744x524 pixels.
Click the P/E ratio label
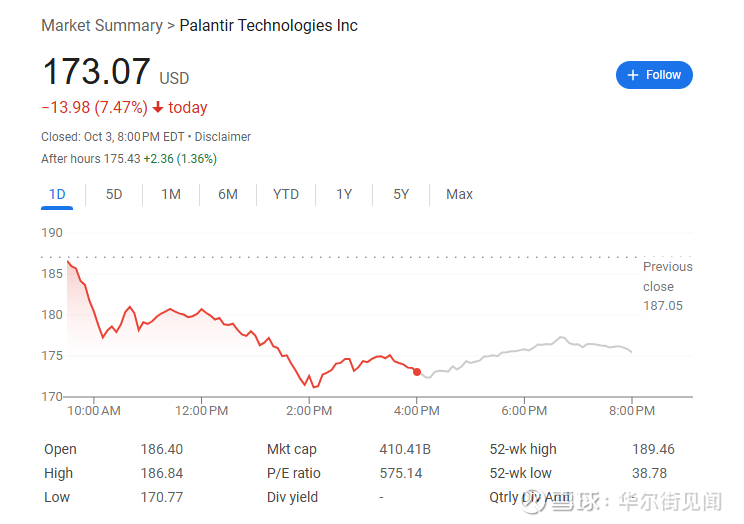pos(291,473)
